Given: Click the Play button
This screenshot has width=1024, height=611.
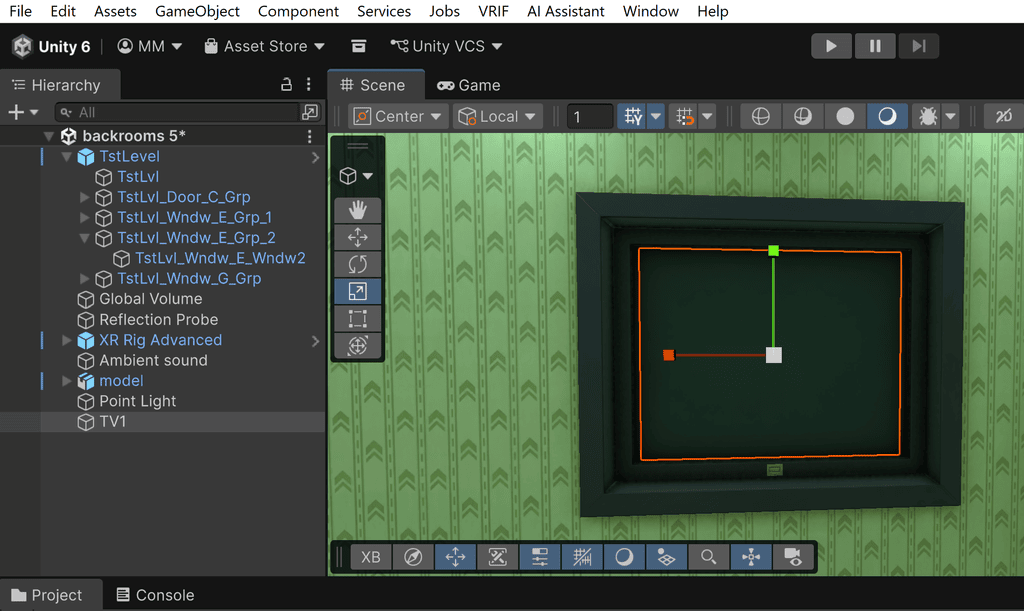Looking at the screenshot, I should point(831,46).
